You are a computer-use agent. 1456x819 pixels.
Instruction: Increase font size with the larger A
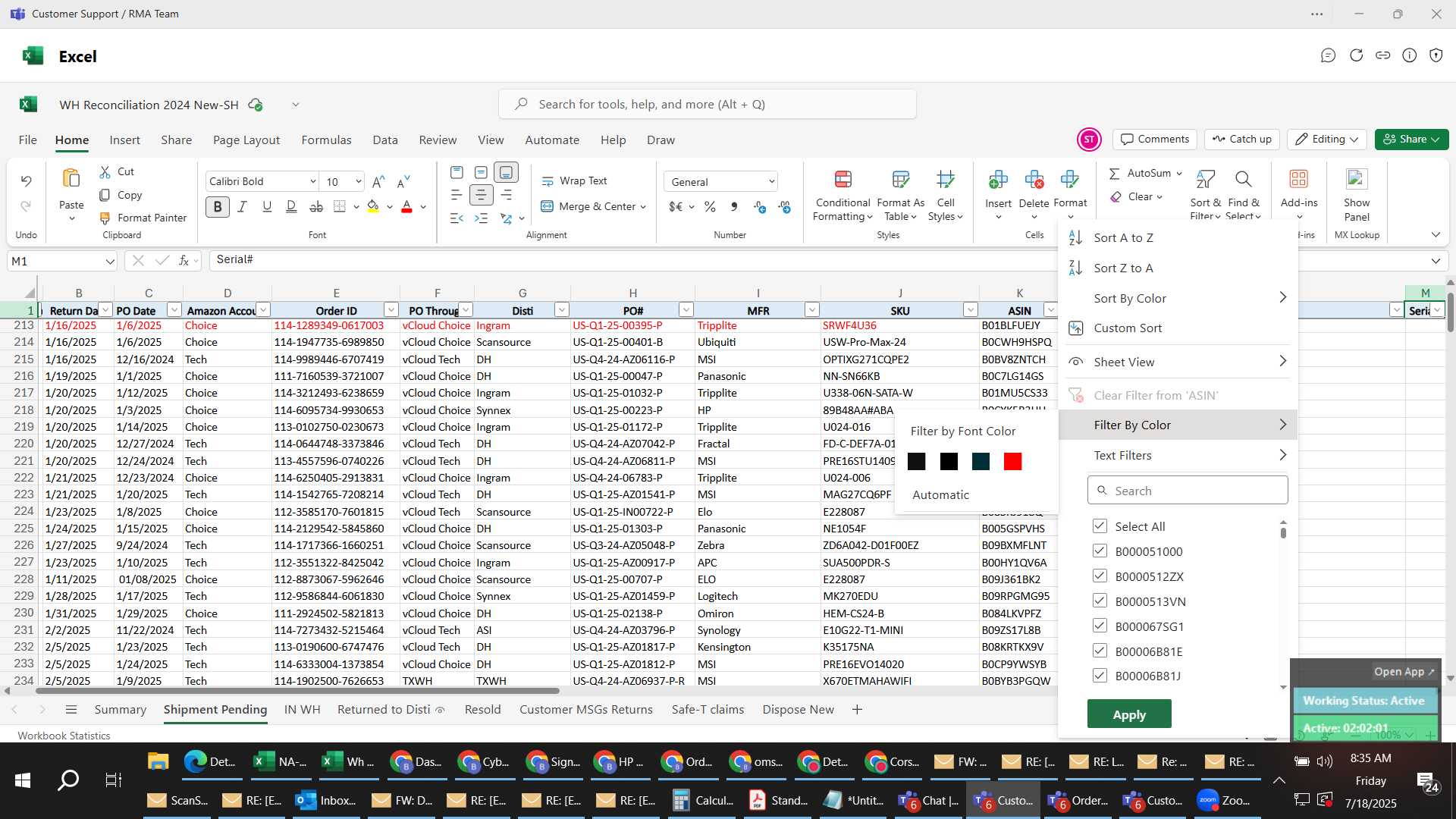(x=378, y=181)
